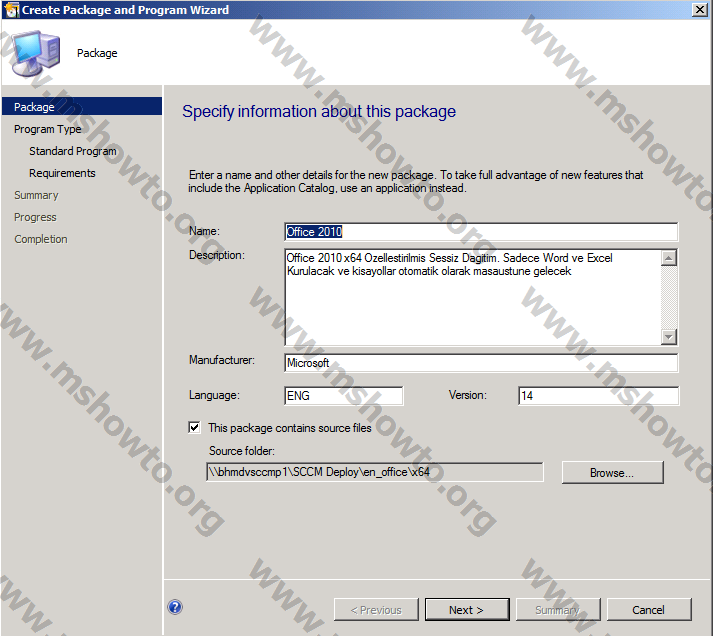Open the Requirements step in sidebar
The width and height of the screenshot is (713, 636).
coord(62,173)
